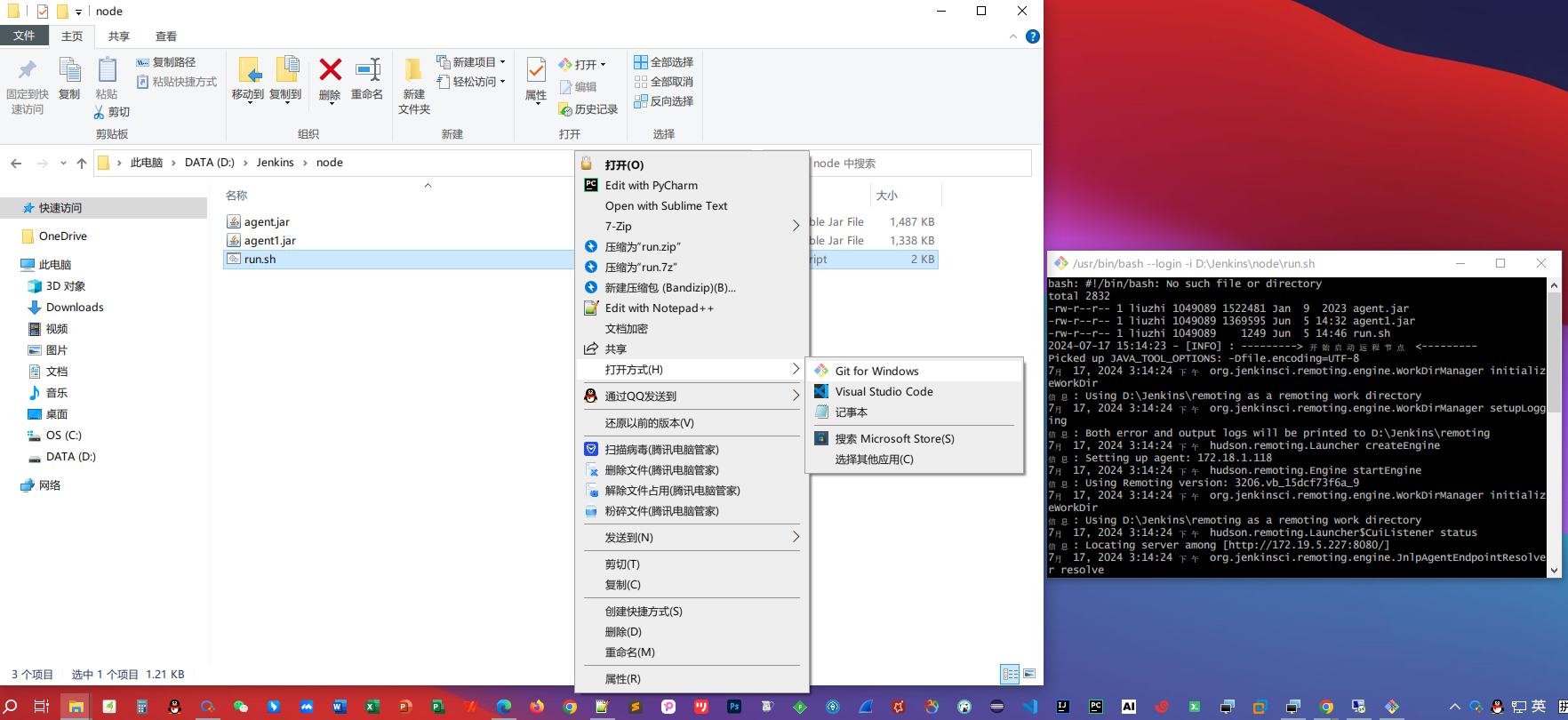The height and width of the screenshot is (720, 1568).
Task: Open Firefox from the taskbar
Action: pos(537,707)
